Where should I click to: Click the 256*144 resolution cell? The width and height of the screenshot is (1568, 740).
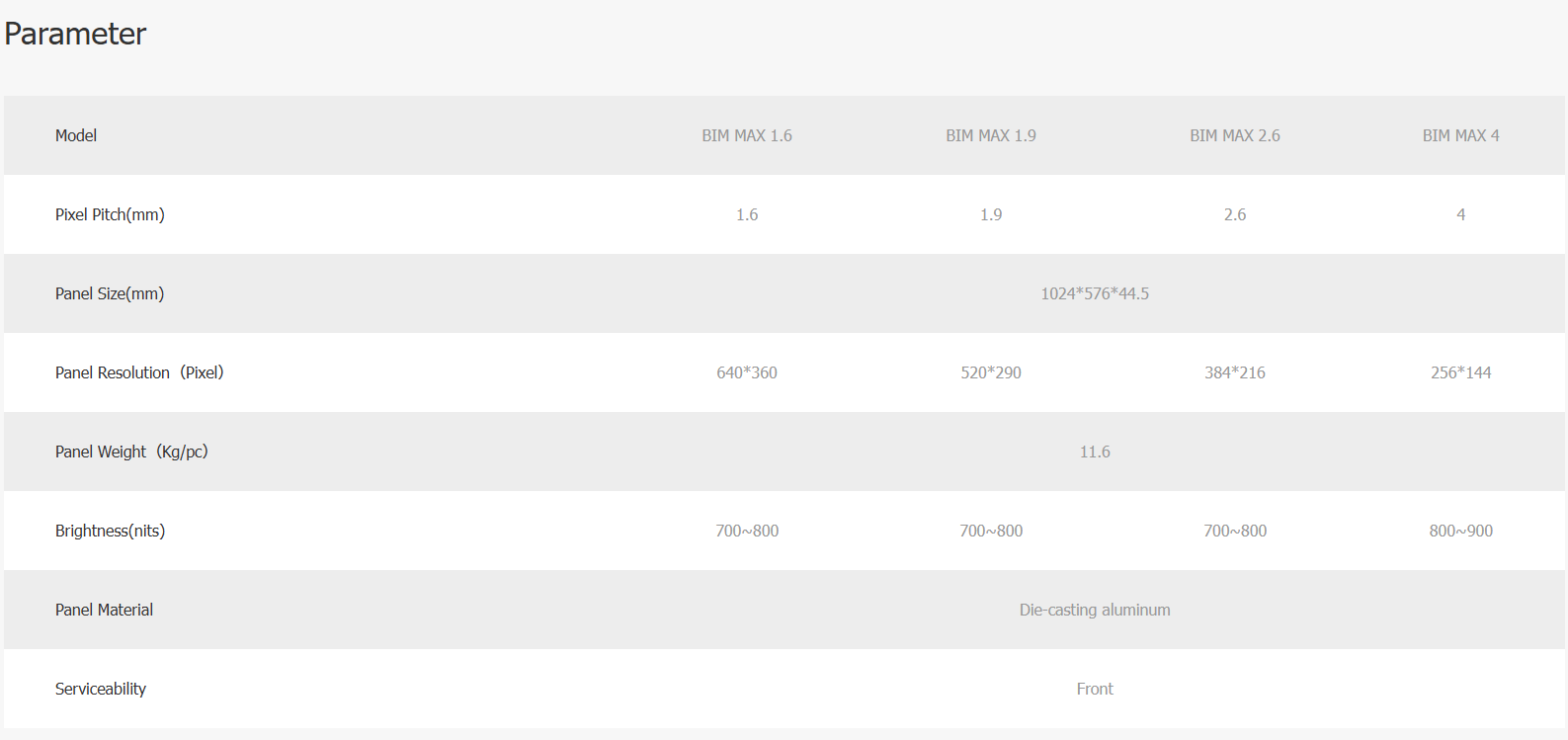point(1460,372)
